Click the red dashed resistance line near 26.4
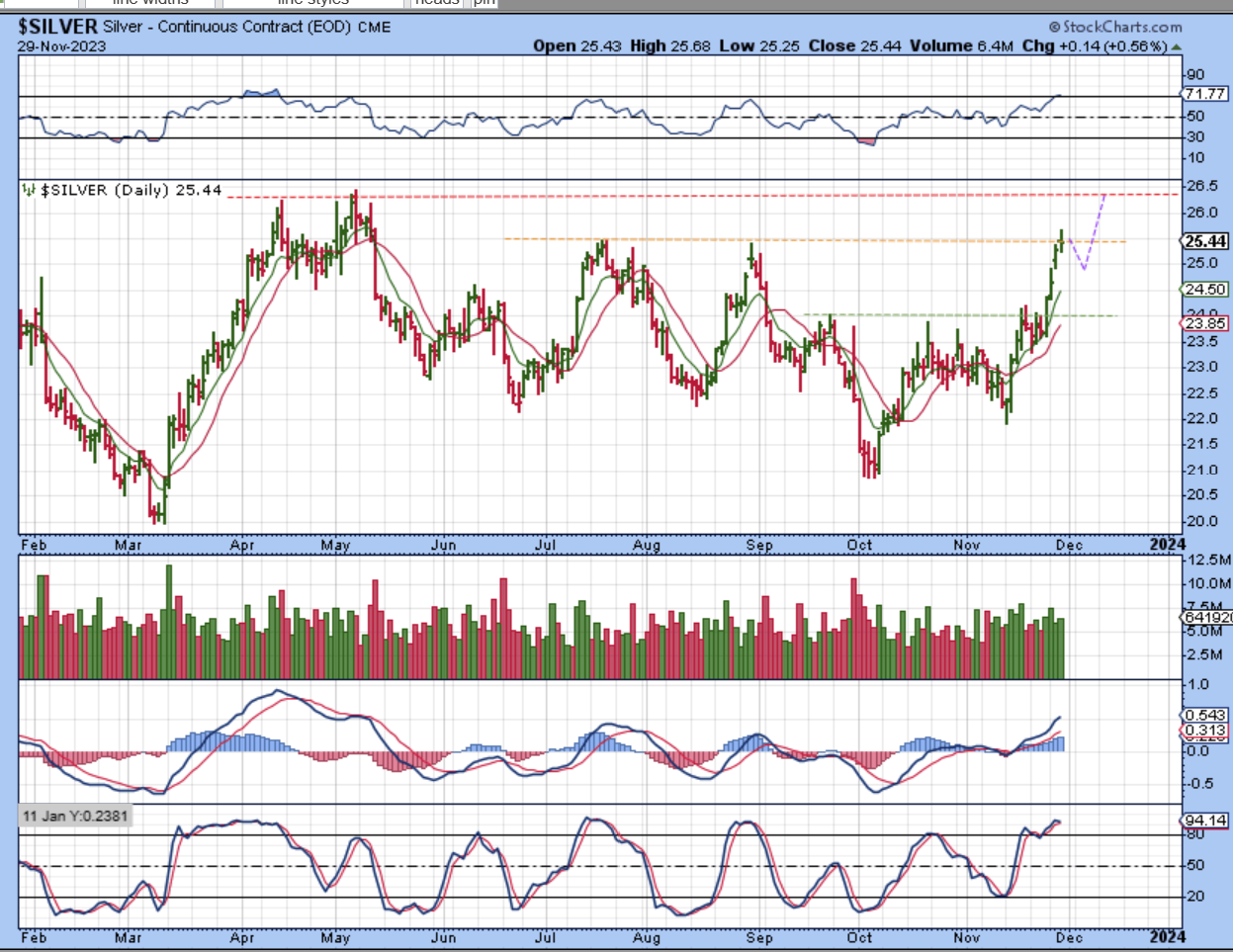The image size is (1234, 952). click(x=702, y=196)
